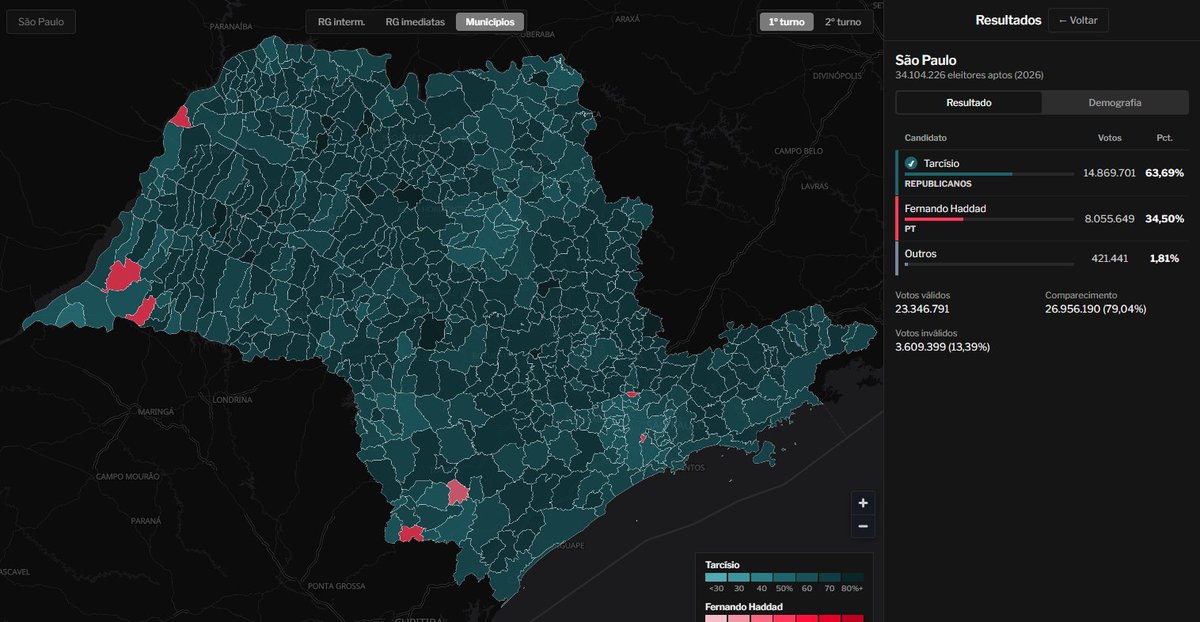This screenshot has height=622, width=1200.
Task: Select the Tarcísio candidate row
Action: (1042, 172)
